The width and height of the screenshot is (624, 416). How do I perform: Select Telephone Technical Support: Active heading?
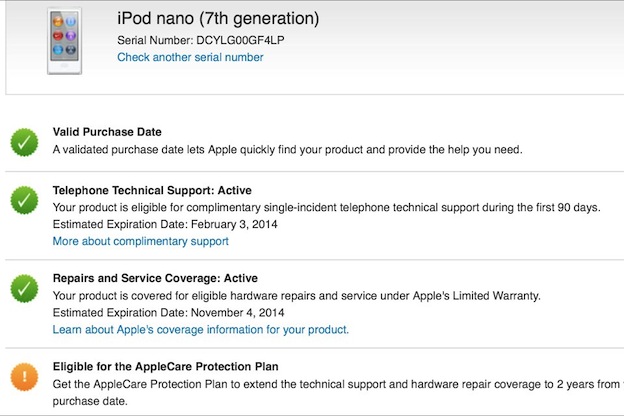tap(152, 190)
